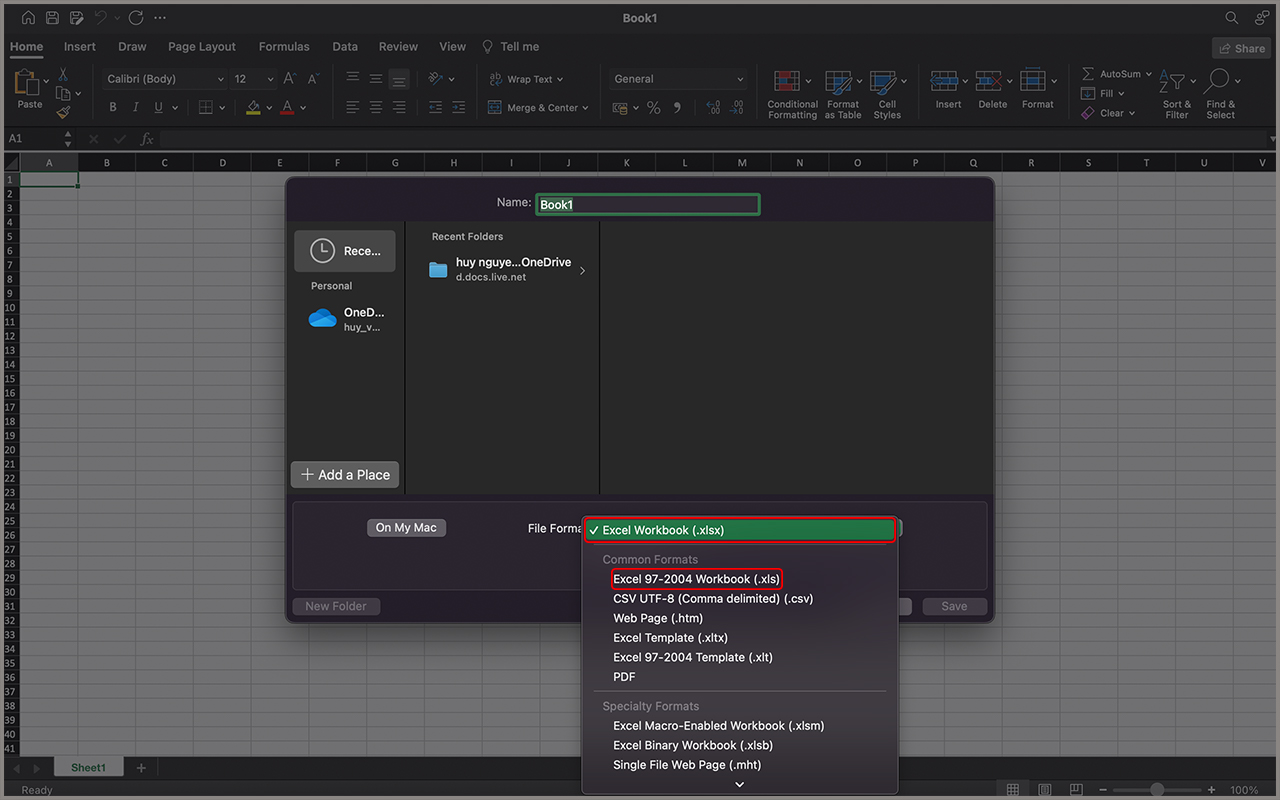Click Format as Table icon
The width and height of the screenshot is (1280, 800).
[838, 82]
